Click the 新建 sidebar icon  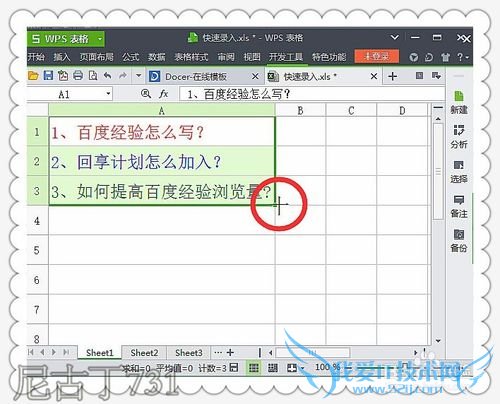click(x=459, y=102)
